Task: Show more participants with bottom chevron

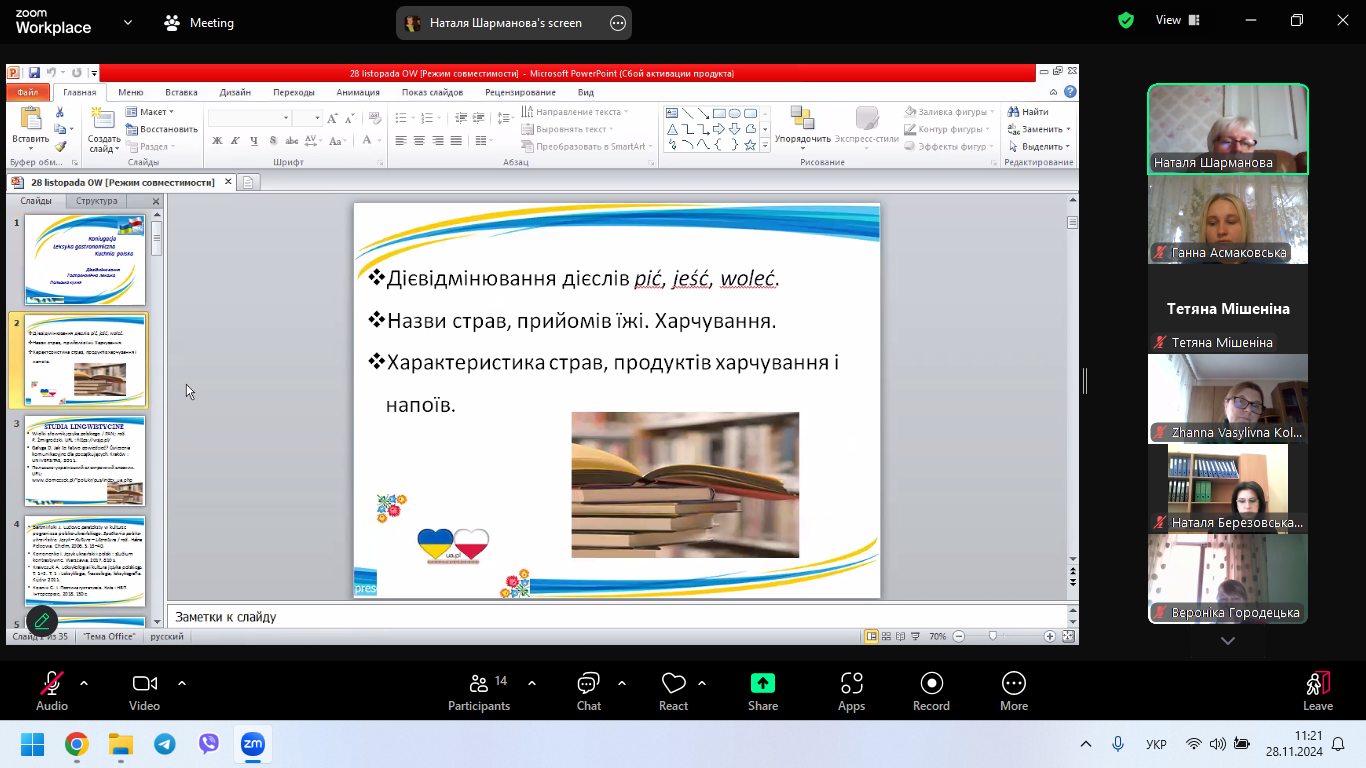Action: click(1228, 641)
